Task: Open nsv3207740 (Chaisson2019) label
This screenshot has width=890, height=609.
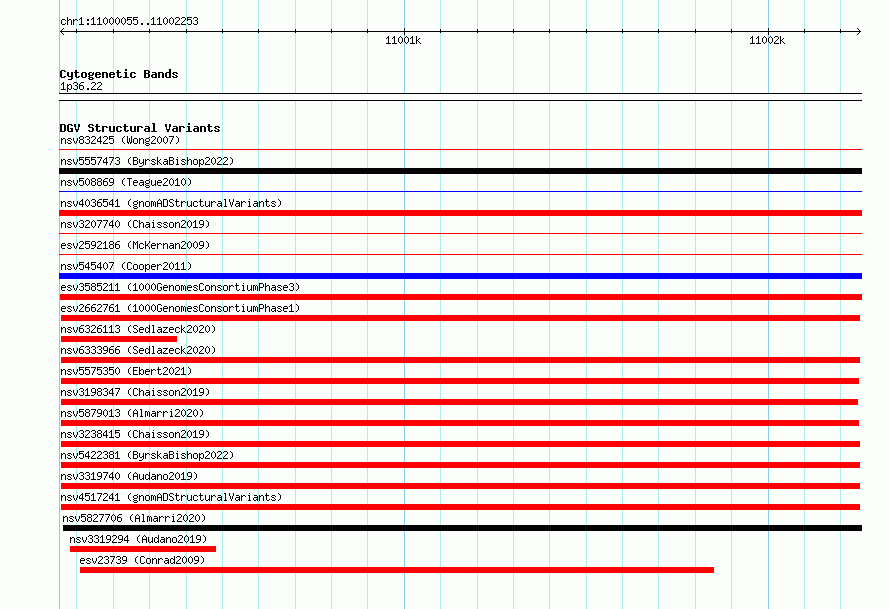Action: click(x=135, y=224)
